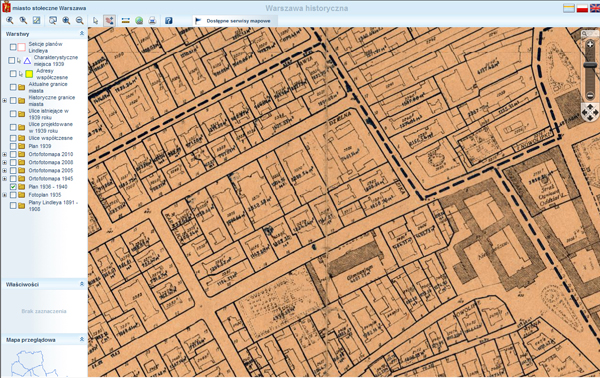Expand the Ortofotomapa 2010 tree node
The width and height of the screenshot is (600, 378).
(5, 155)
